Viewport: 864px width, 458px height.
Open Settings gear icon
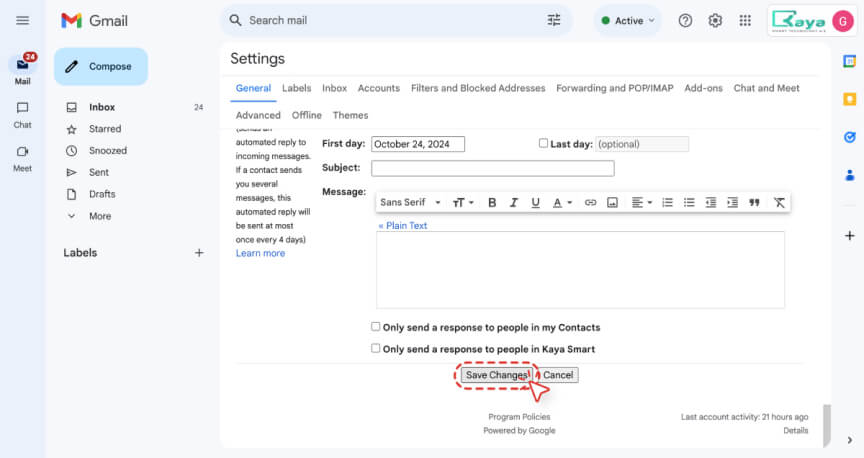[715, 21]
